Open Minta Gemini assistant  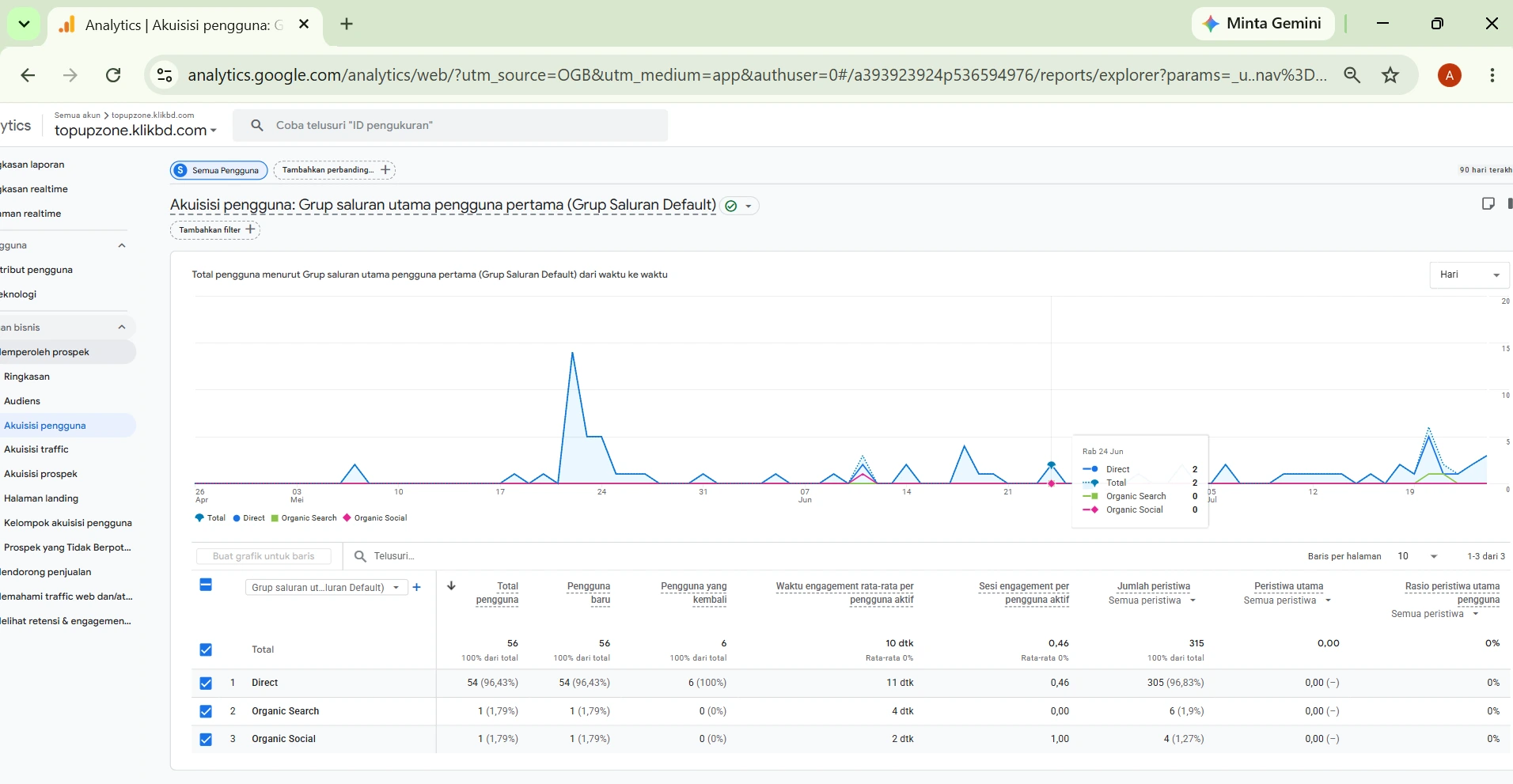pos(1263,24)
